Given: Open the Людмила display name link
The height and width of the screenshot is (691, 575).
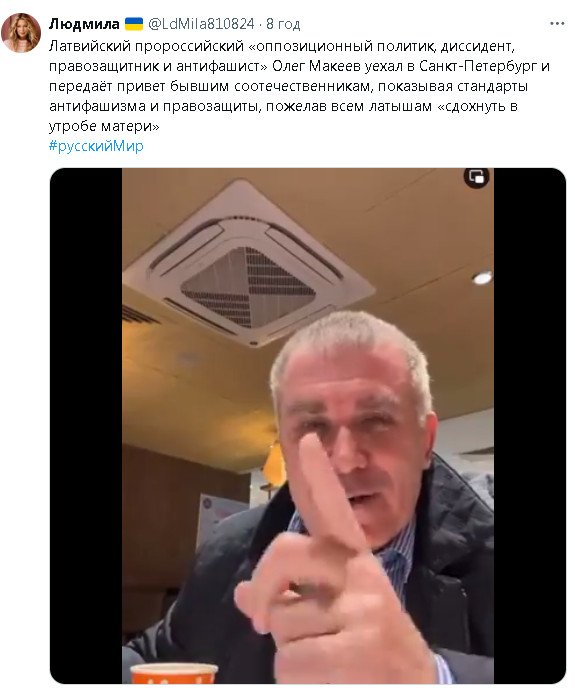Looking at the screenshot, I should coord(84,24).
